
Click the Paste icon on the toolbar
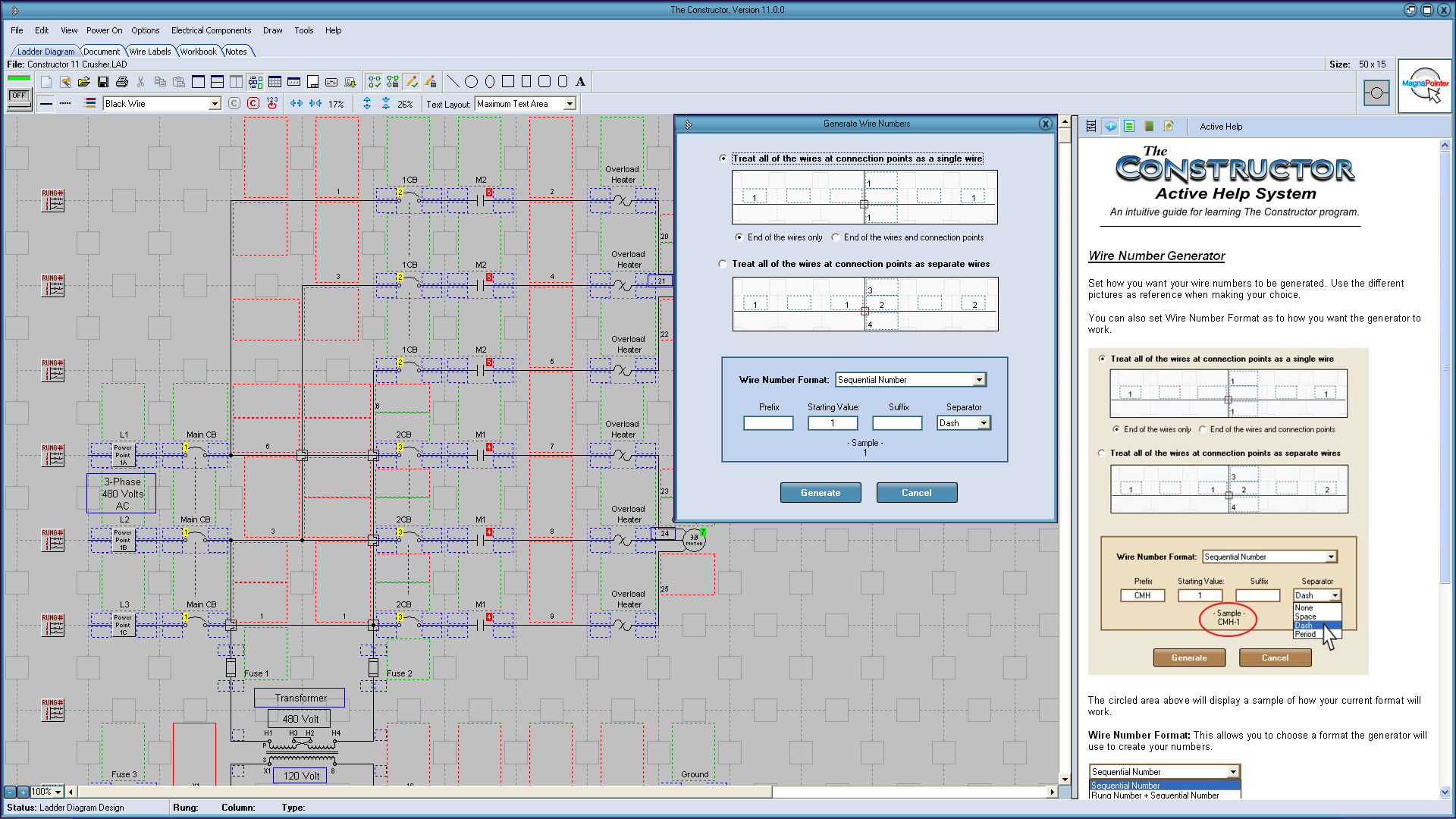[x=178, y=82]
